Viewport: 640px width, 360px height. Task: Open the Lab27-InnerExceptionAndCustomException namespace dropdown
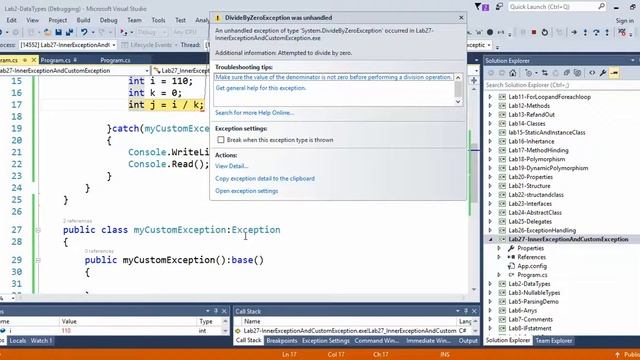click(147, 71)
